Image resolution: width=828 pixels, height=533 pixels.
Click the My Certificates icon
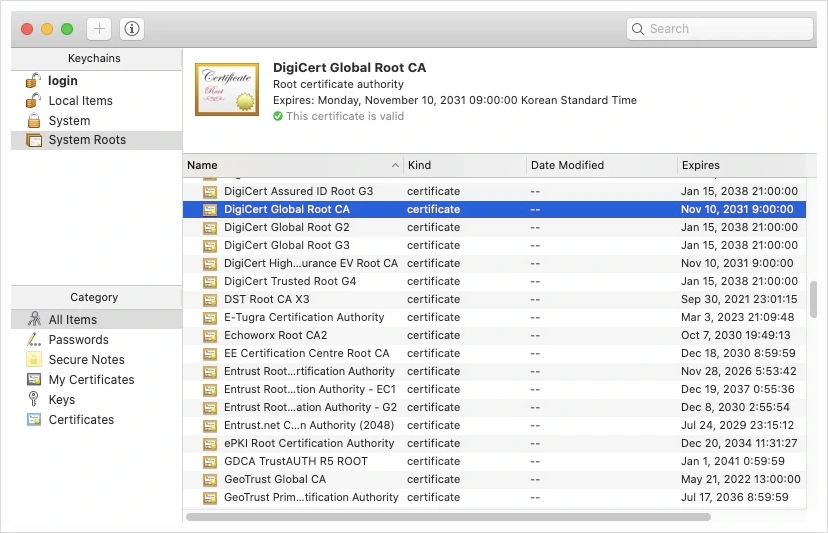click(x=34, y=379)
